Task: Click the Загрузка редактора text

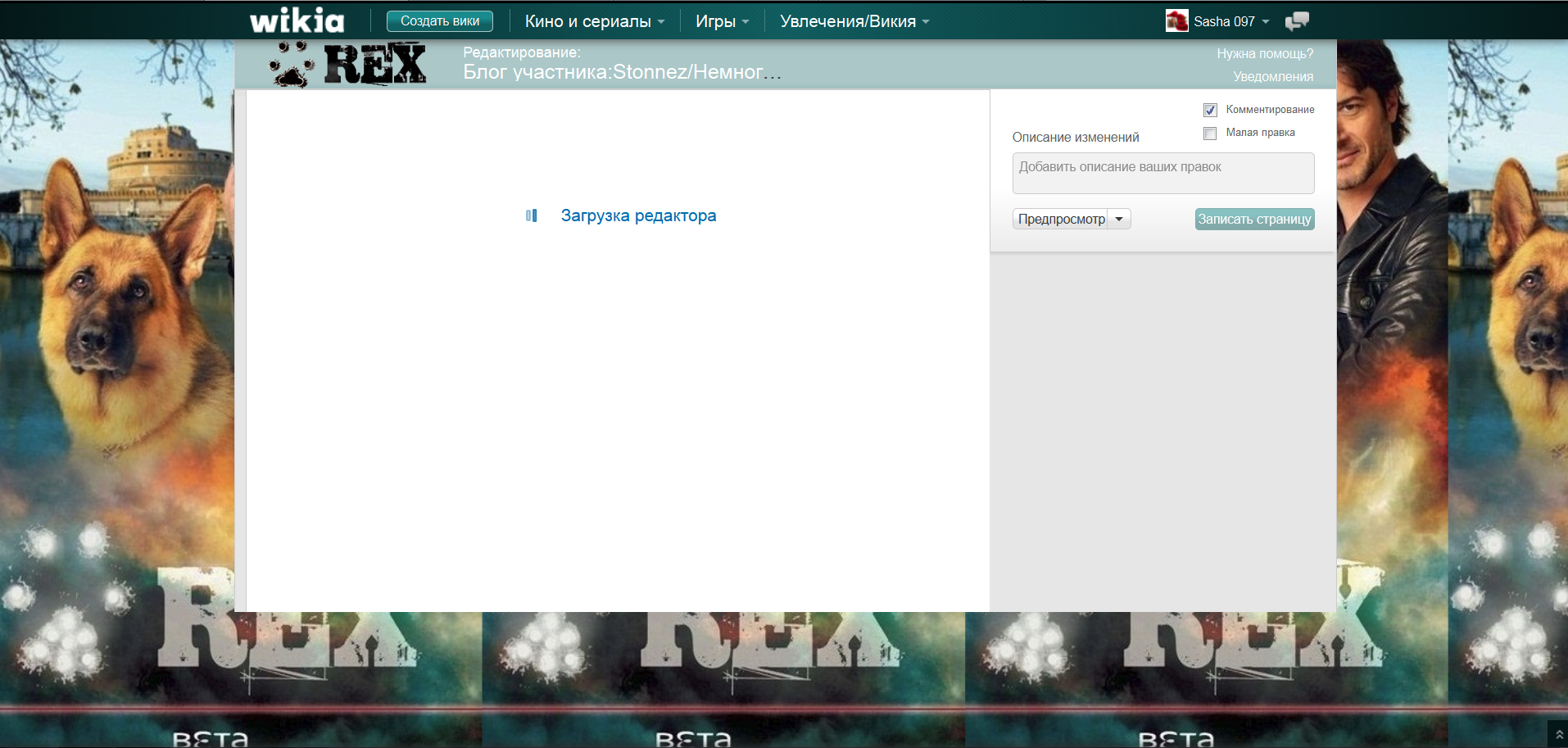Action: (x=638, y=215)
